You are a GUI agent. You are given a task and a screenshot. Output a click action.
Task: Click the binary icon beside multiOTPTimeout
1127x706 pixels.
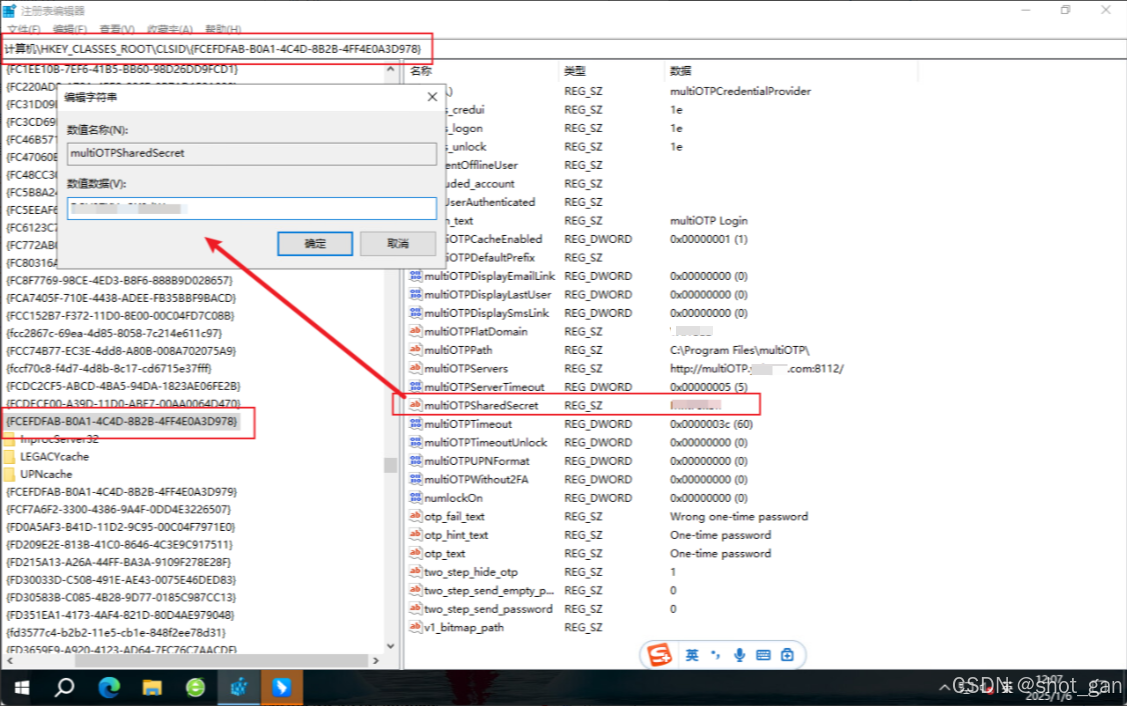415,424
